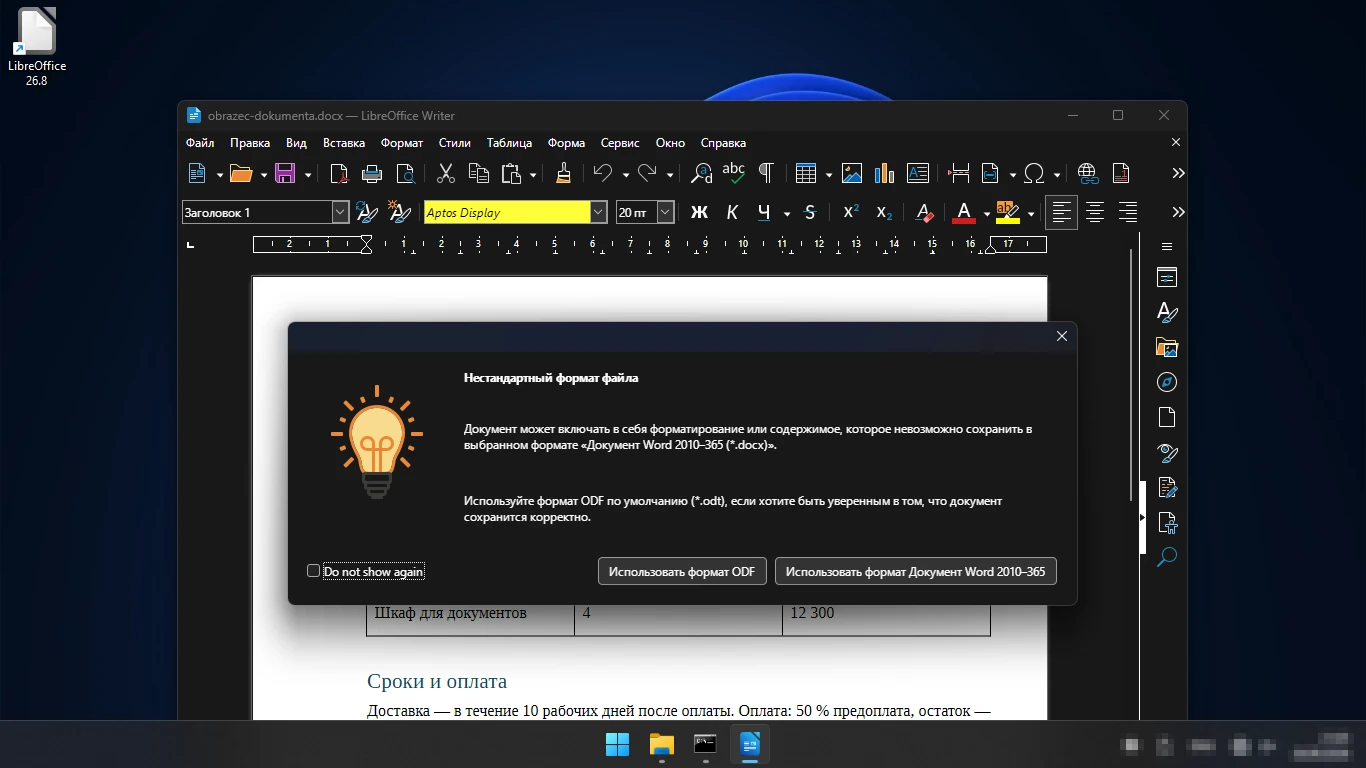Click the Save document icon
1366x768 pixels.
pyautogui.click(x=285, y=173)
